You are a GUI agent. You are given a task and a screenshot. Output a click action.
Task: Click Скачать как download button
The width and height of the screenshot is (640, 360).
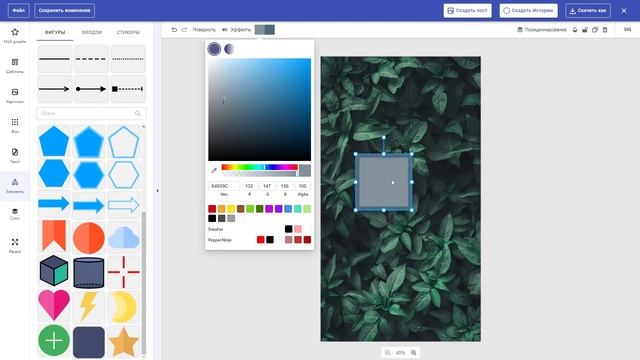pyautogui.click(x=588, y=11)
